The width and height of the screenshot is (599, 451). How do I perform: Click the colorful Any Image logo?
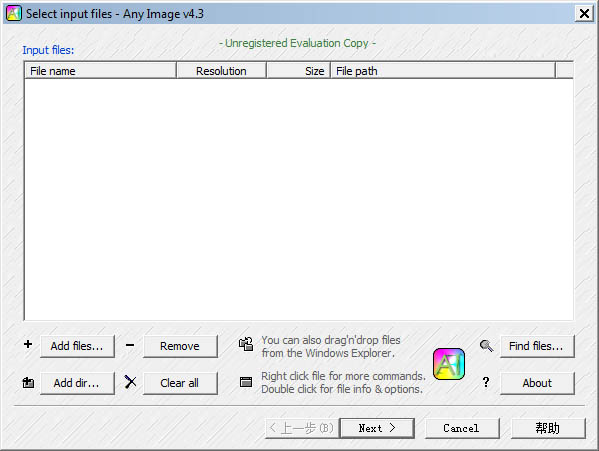449,364
